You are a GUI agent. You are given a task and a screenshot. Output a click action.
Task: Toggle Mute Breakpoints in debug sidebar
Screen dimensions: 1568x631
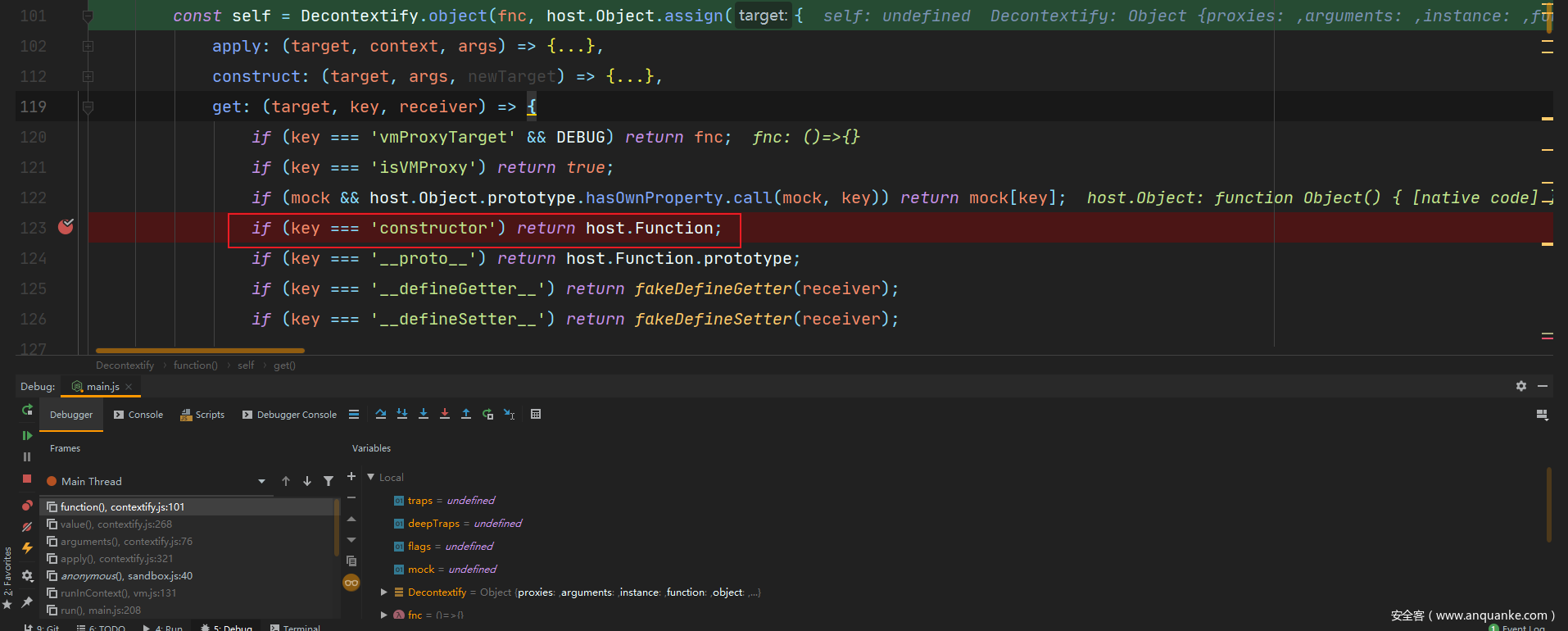[27, 527]
